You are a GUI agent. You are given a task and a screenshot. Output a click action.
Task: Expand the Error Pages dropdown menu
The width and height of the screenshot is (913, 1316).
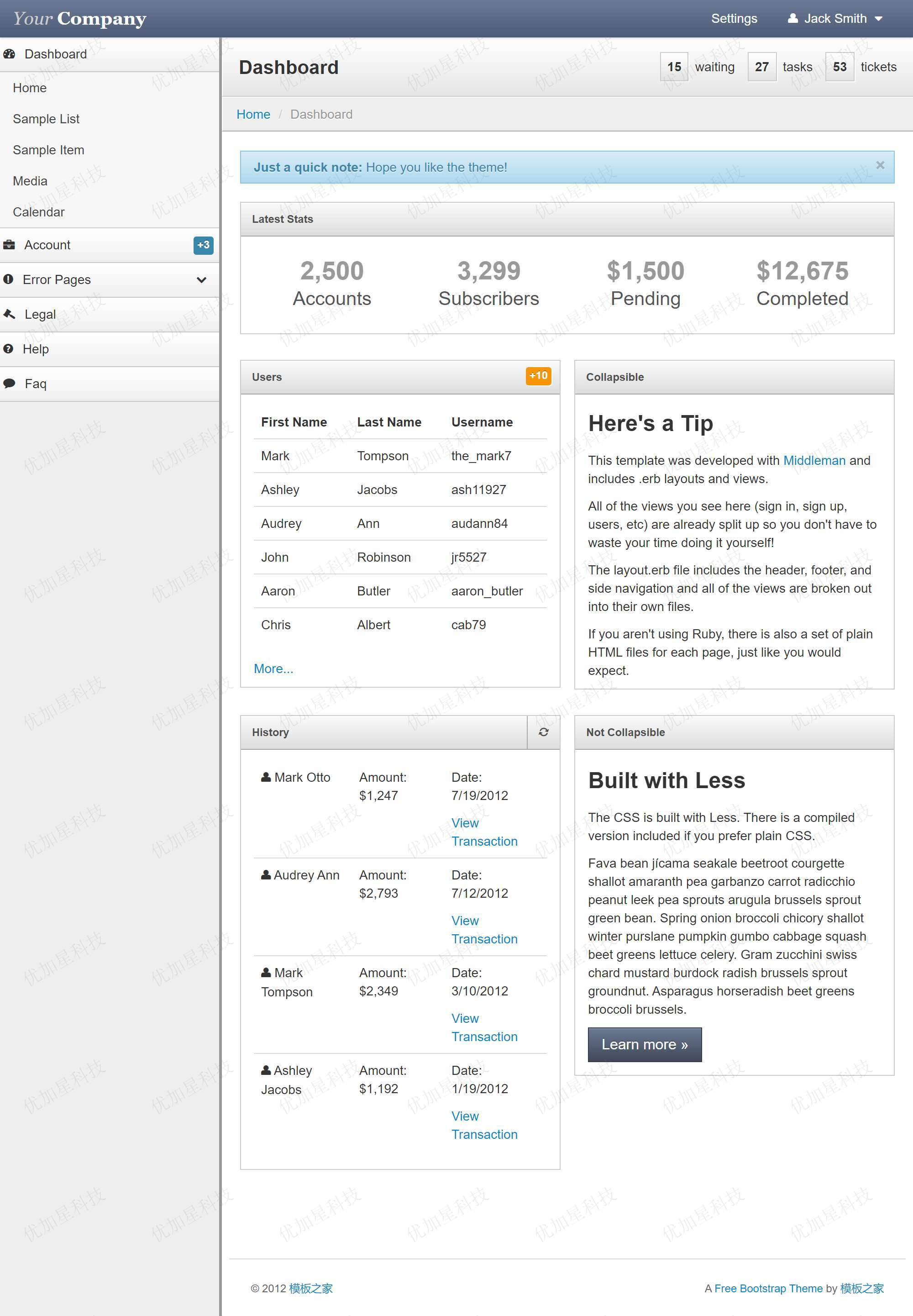[110, 280]
